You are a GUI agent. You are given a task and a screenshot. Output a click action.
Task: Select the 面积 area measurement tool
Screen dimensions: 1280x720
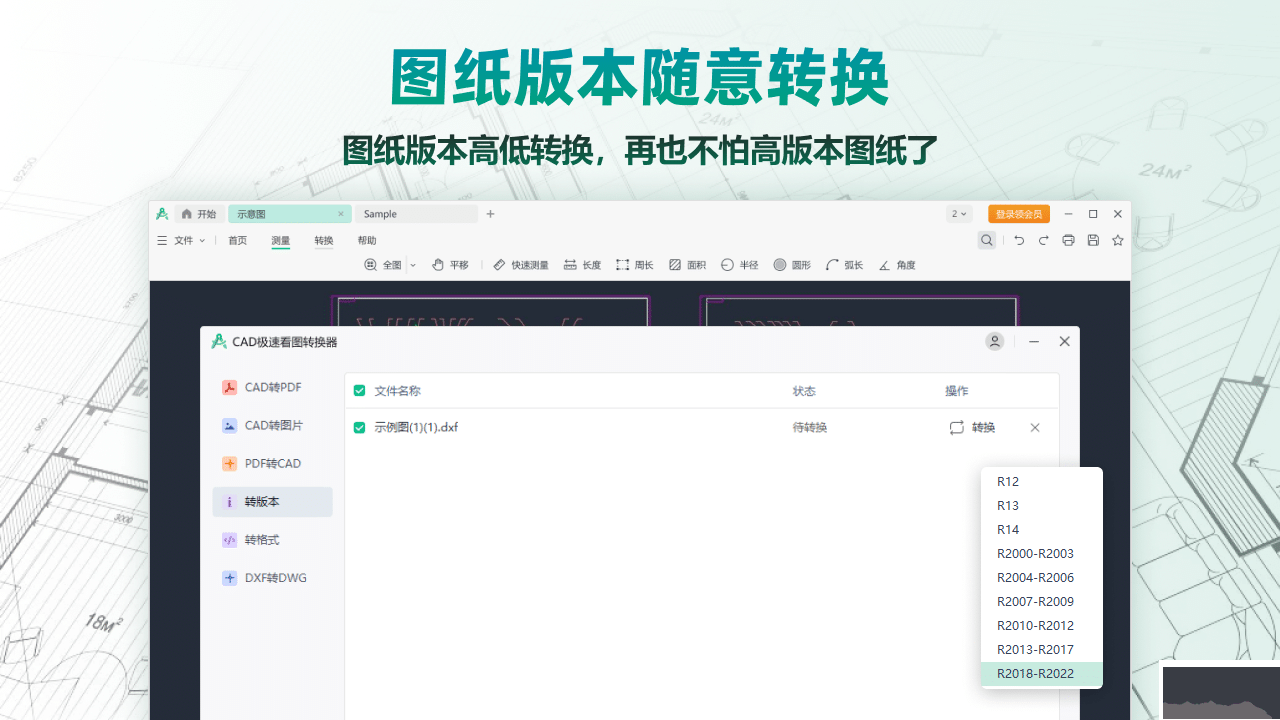point(687,264)
